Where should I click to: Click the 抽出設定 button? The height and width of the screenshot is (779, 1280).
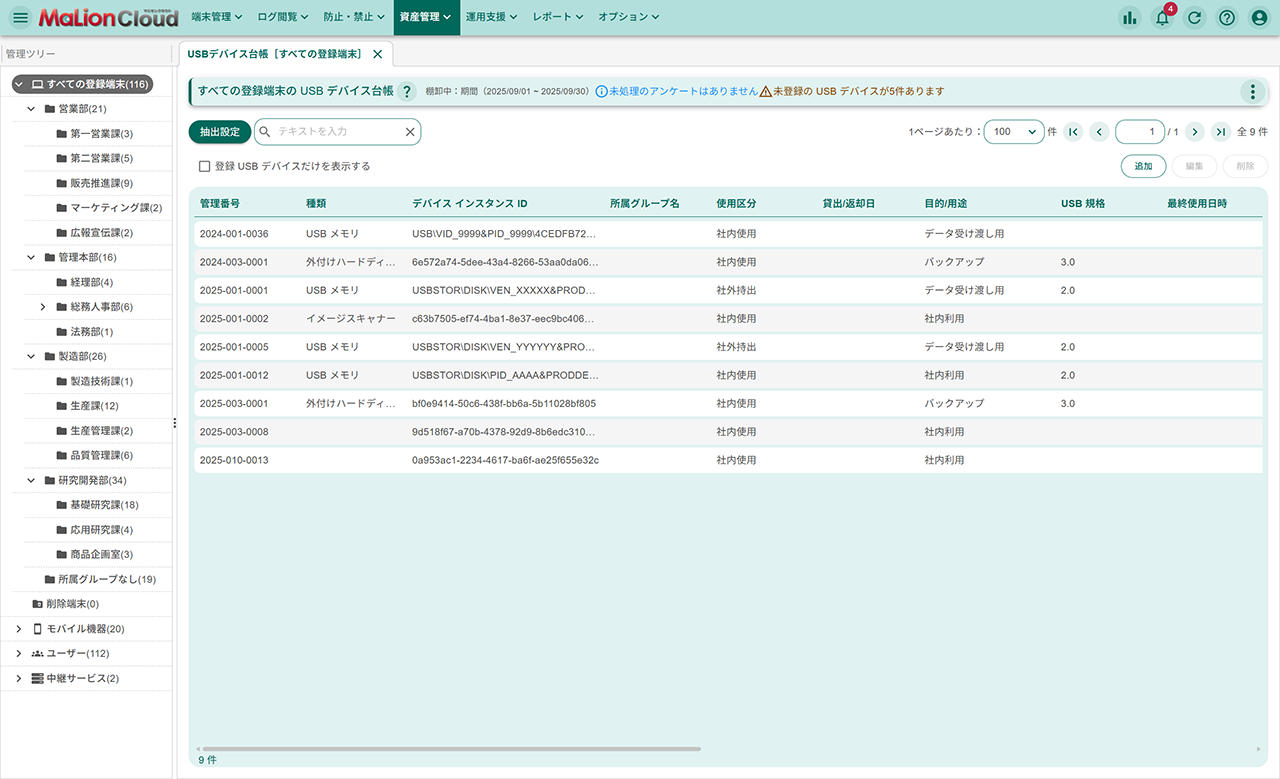click(219, 132)
